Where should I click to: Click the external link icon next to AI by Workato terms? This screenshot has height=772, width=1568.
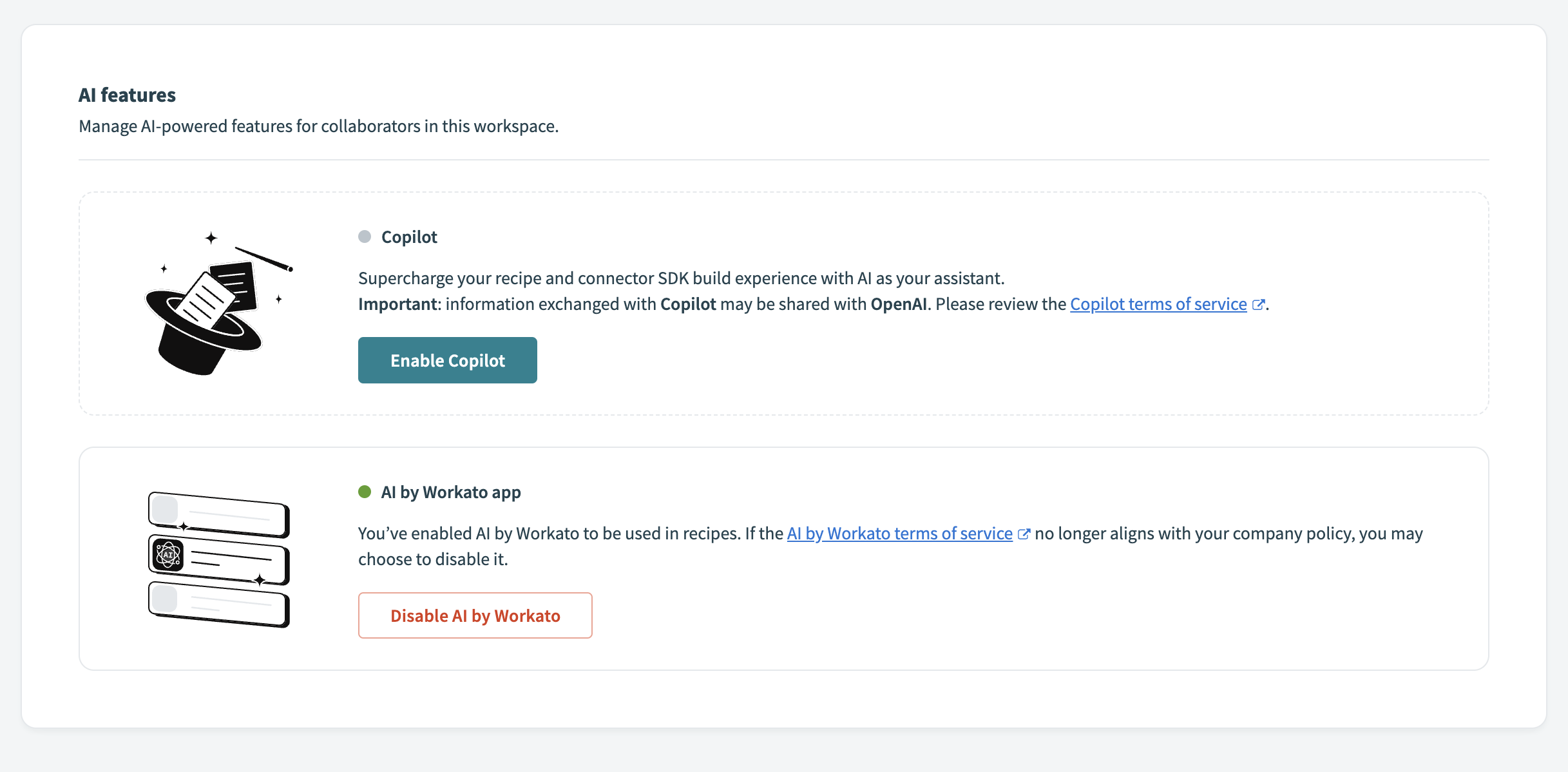click(x=1024, y=534)
